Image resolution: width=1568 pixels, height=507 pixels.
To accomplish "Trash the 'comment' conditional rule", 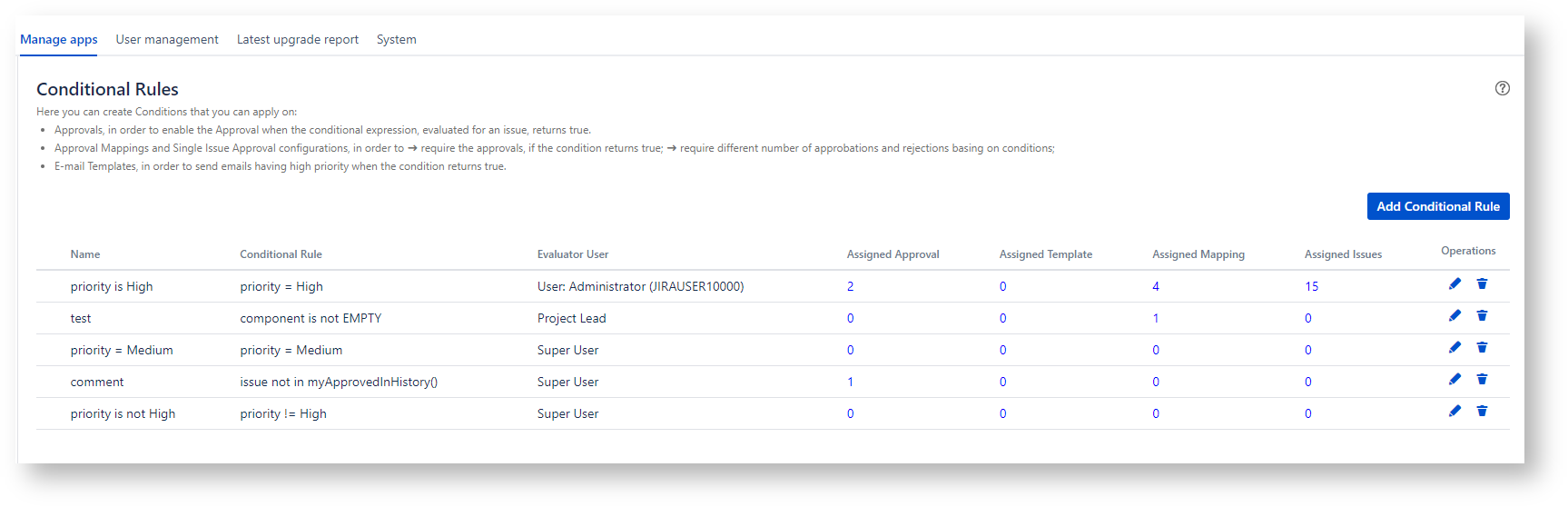I will tap(1482, 380).
